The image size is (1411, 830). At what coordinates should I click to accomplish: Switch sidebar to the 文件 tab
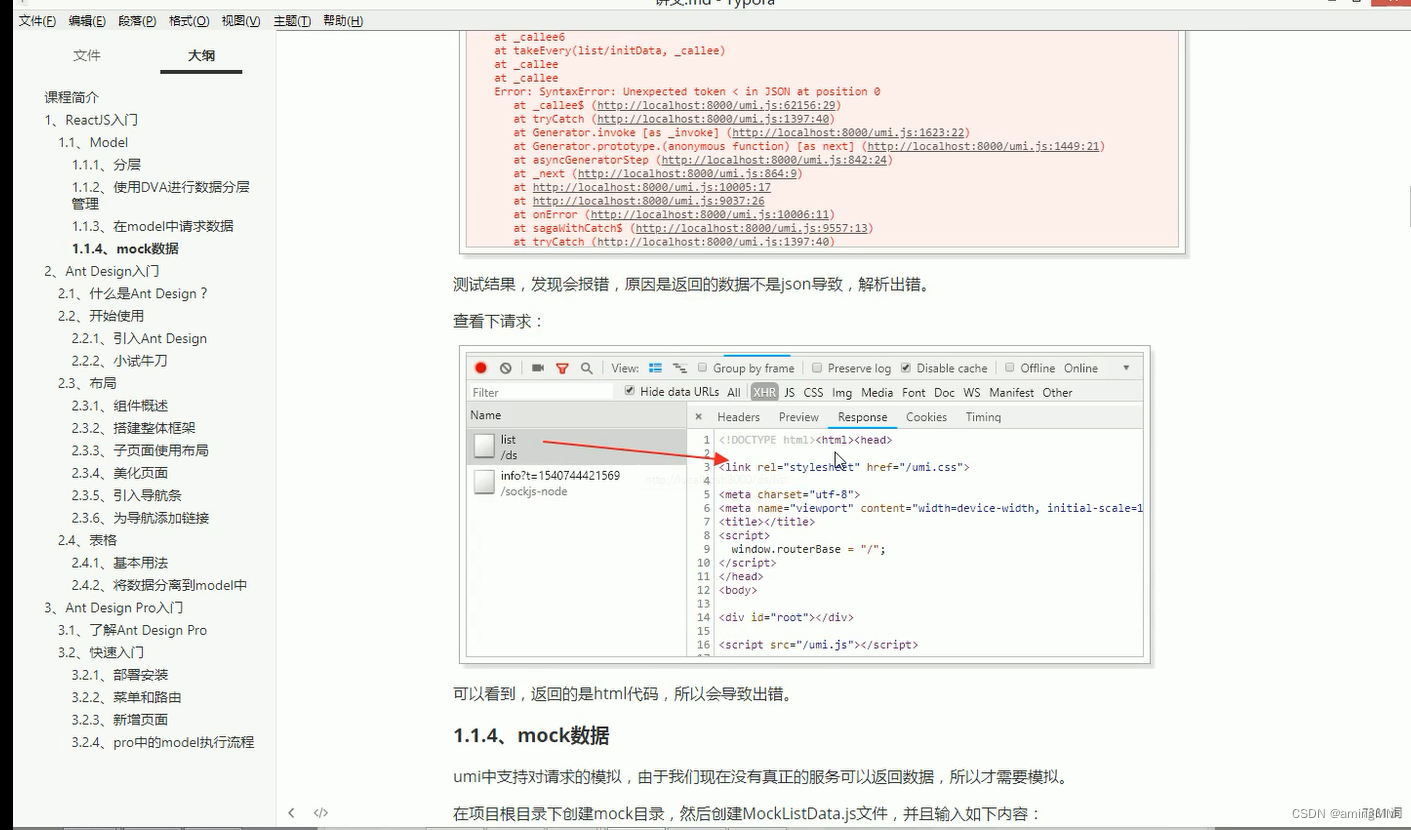pyautogui.click(x=87, y=55)
